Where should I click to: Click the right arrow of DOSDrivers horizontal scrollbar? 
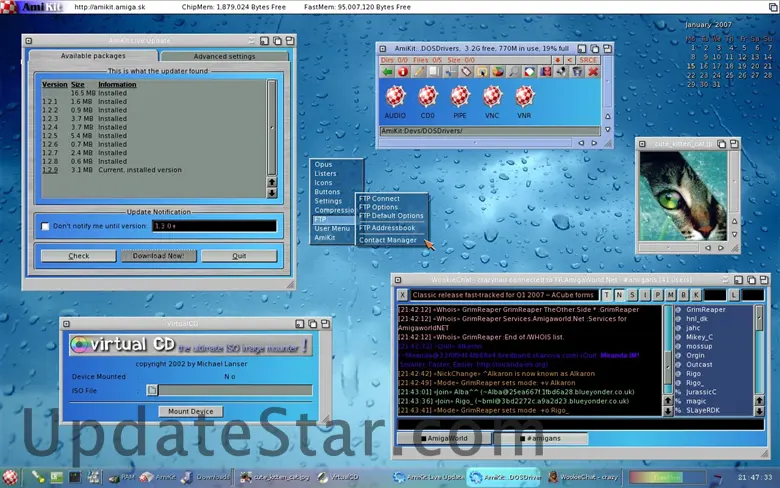594,143
